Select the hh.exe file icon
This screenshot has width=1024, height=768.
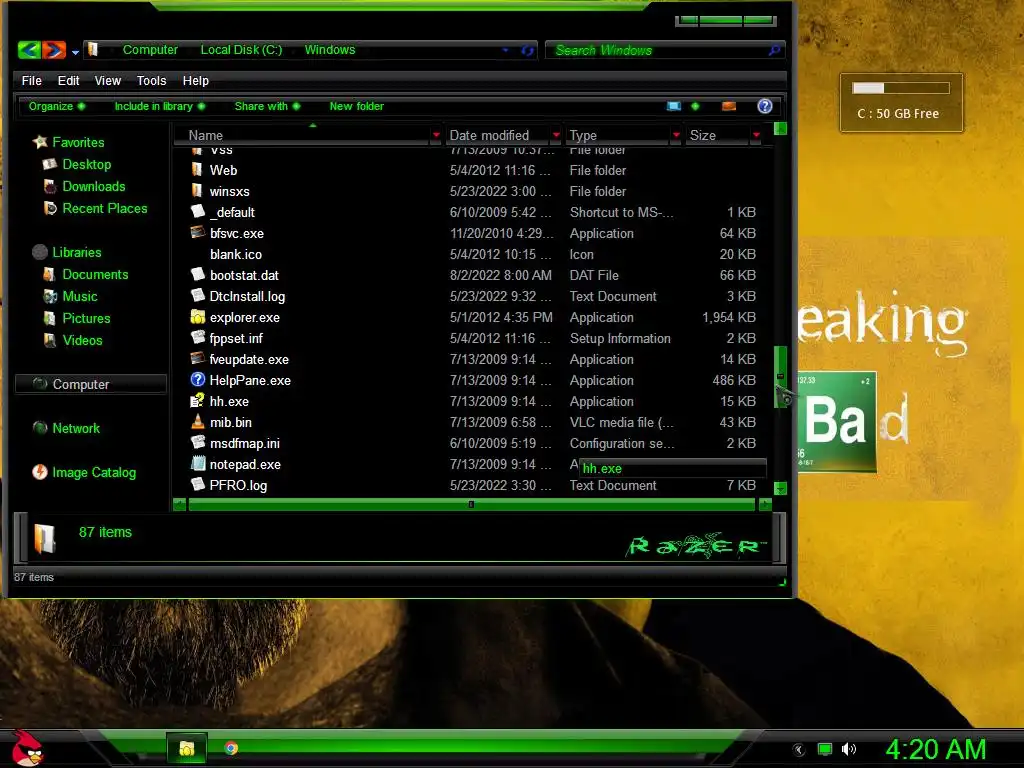197,401
